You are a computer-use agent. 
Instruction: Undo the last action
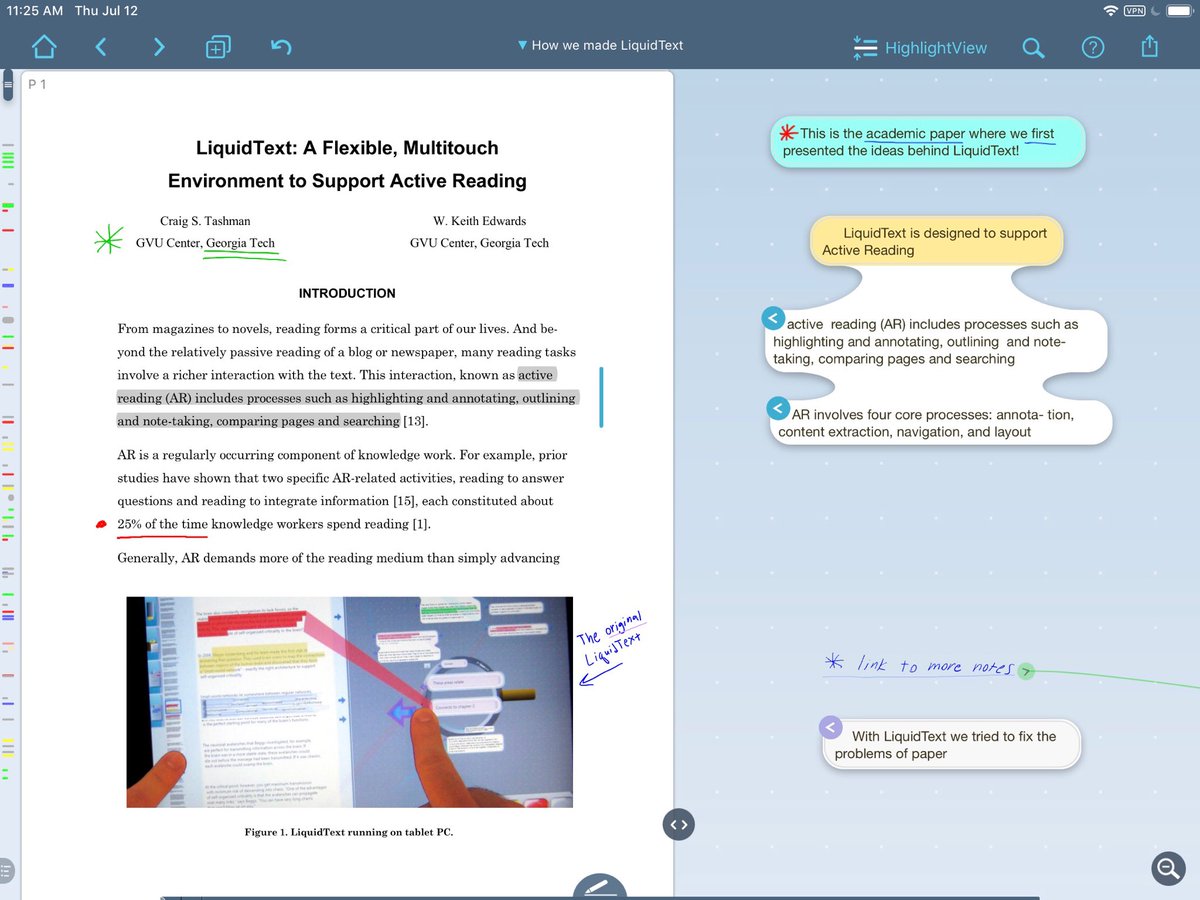pyautogui.click(x=281, y=46)
